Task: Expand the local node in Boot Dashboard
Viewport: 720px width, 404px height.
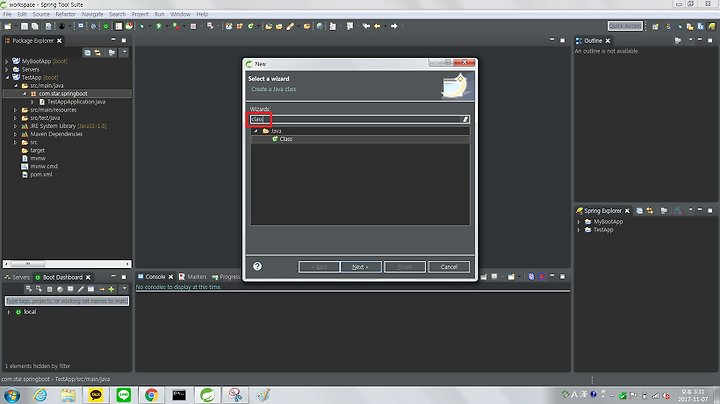Action: [9, 312]
